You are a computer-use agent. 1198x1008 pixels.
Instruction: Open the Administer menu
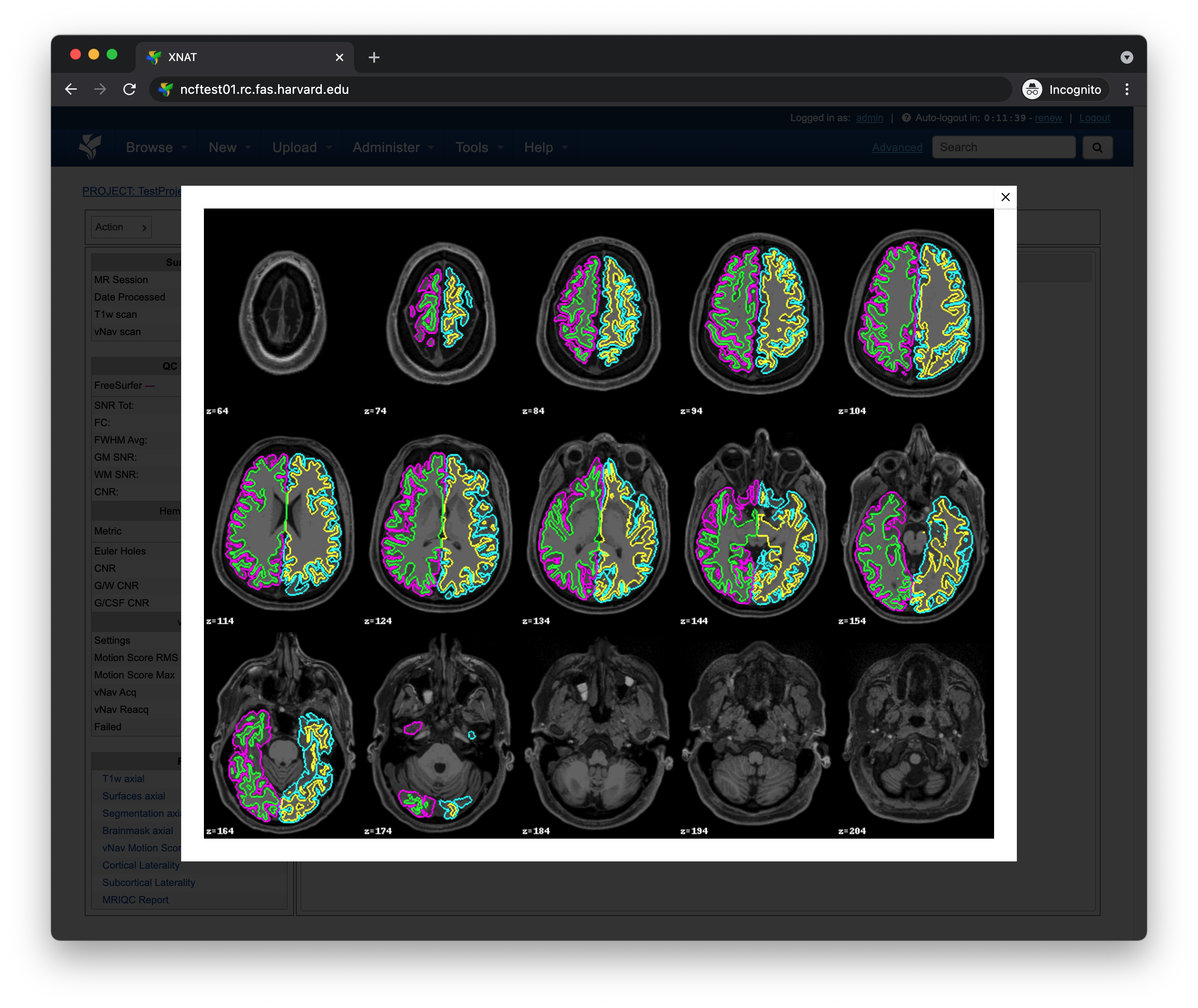[x=393, y=148]
